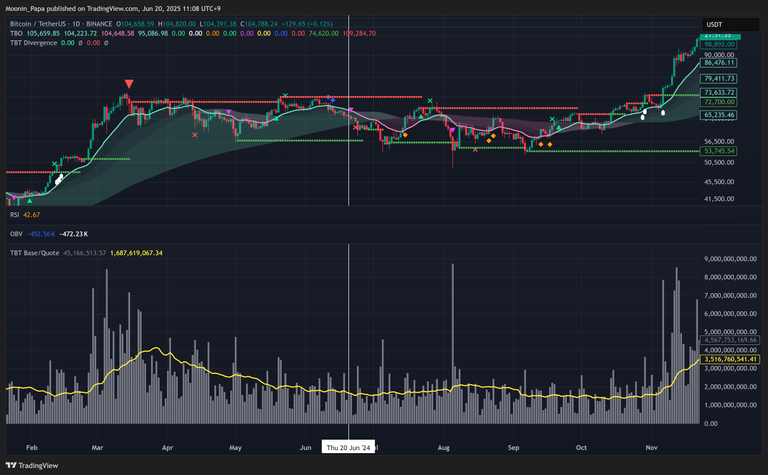
Task: Click the Thu 20 Jun '24 date label
Action: (348, 448)
